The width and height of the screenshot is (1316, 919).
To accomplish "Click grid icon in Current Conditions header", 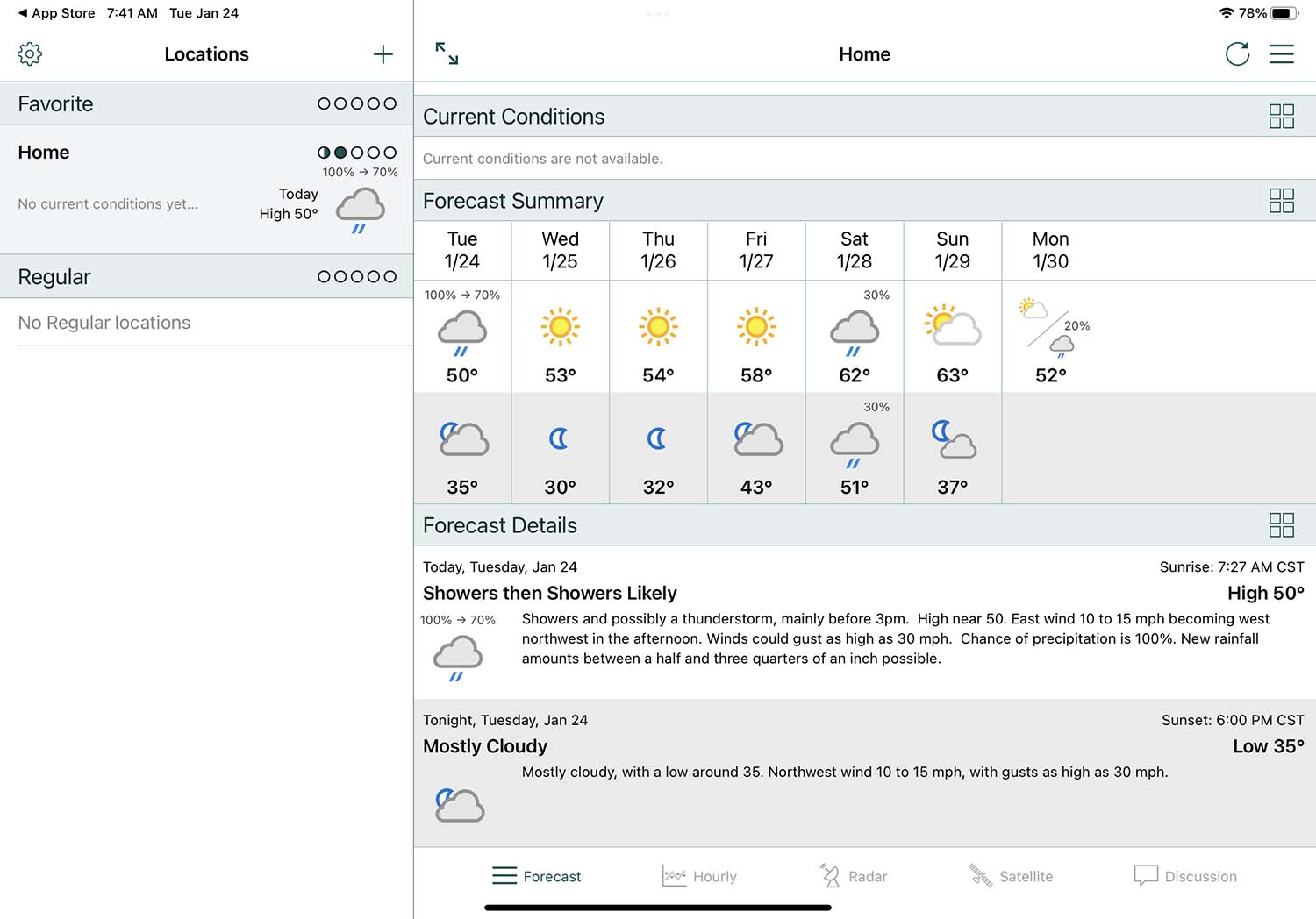I will [1281, 117].
